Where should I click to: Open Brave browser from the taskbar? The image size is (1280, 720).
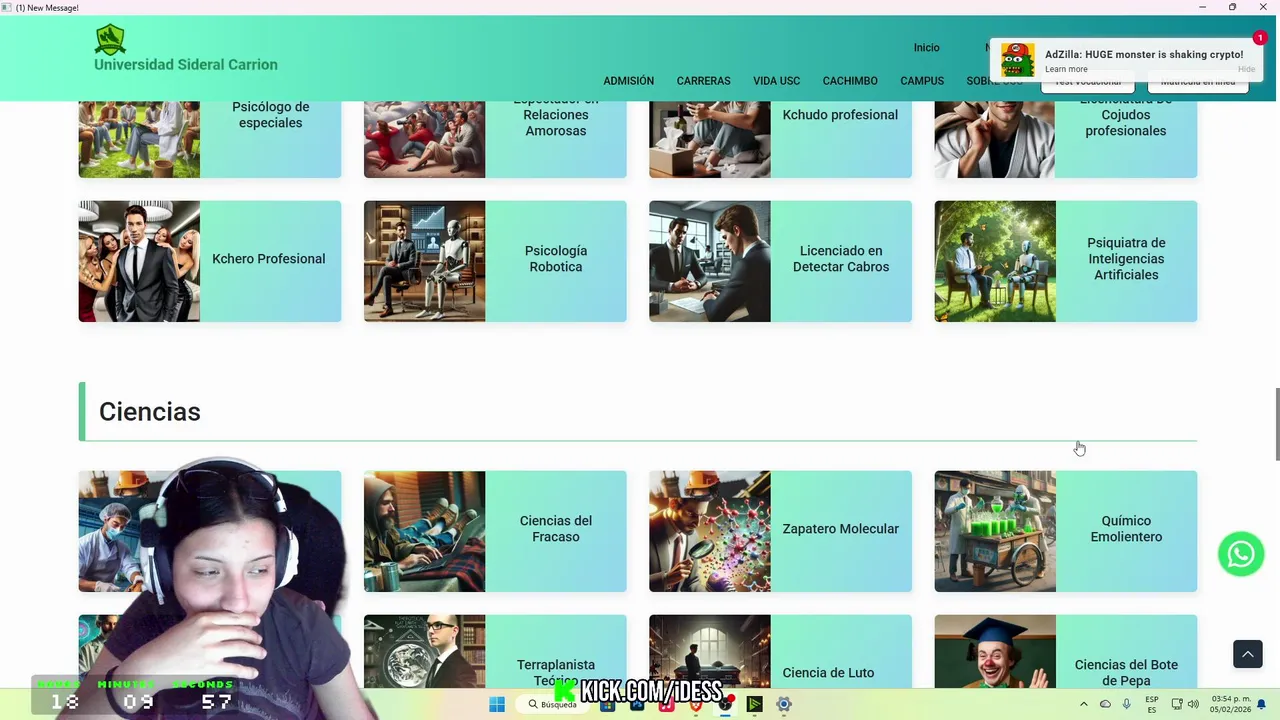point(695,704)
